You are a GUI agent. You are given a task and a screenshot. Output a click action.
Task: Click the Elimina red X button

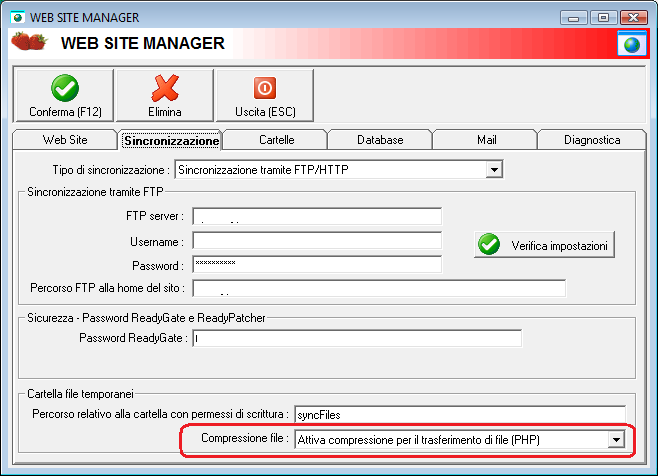coord(165,96)
